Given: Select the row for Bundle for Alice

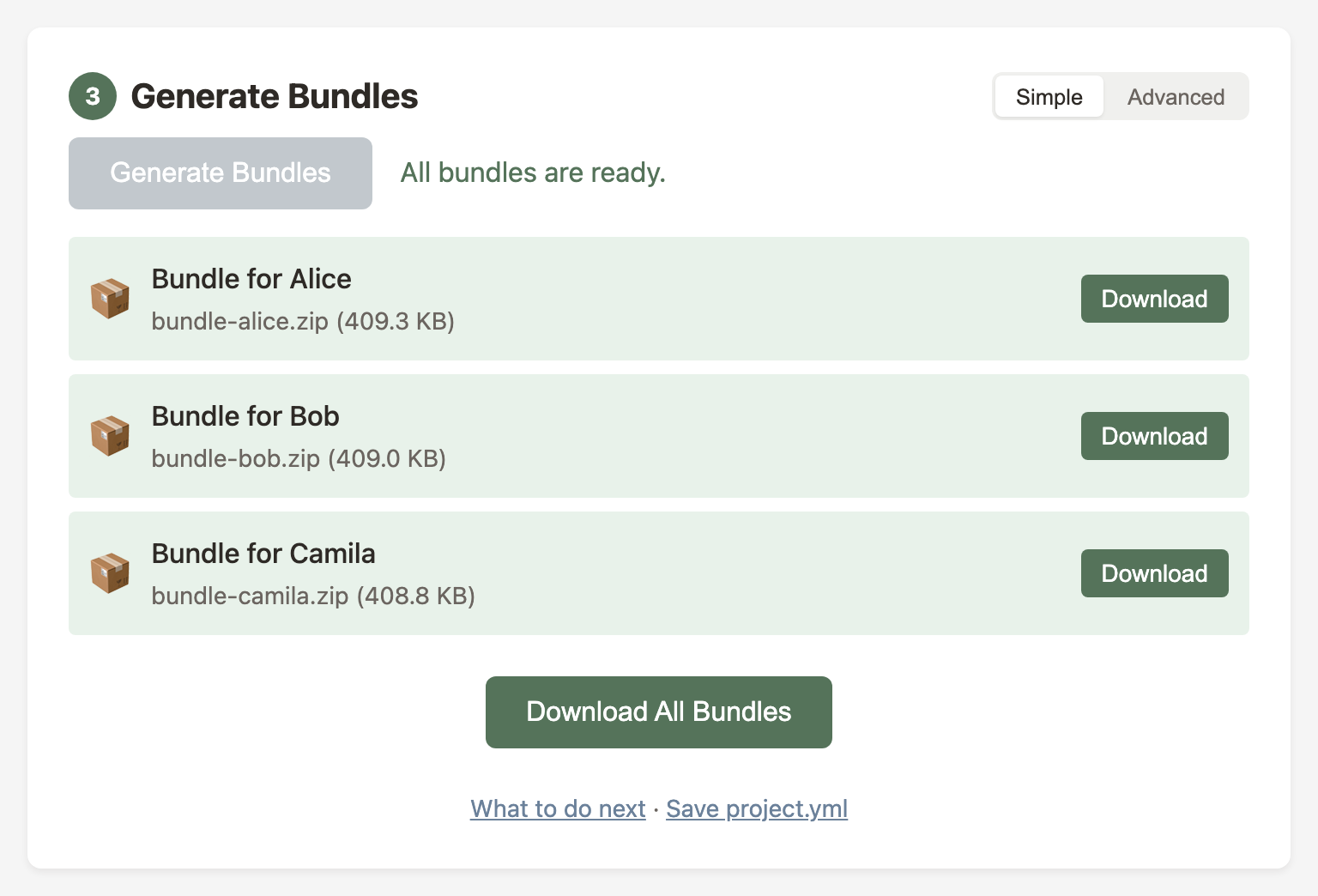Looking at the screenshot, I should click(x=601, y=299).
